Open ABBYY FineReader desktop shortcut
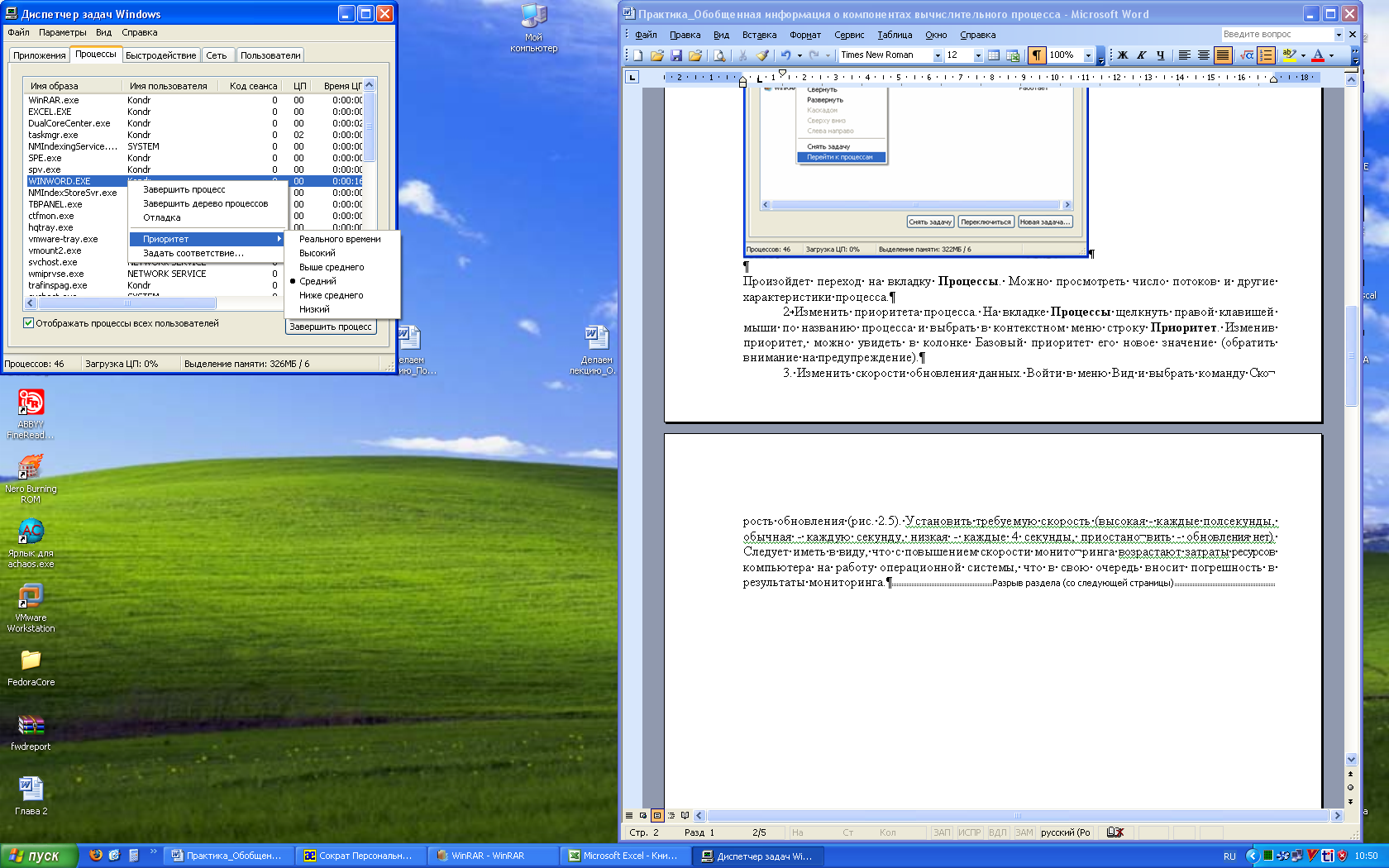Viewport: 1389px width, 868px height. click(x=31, y=414)
